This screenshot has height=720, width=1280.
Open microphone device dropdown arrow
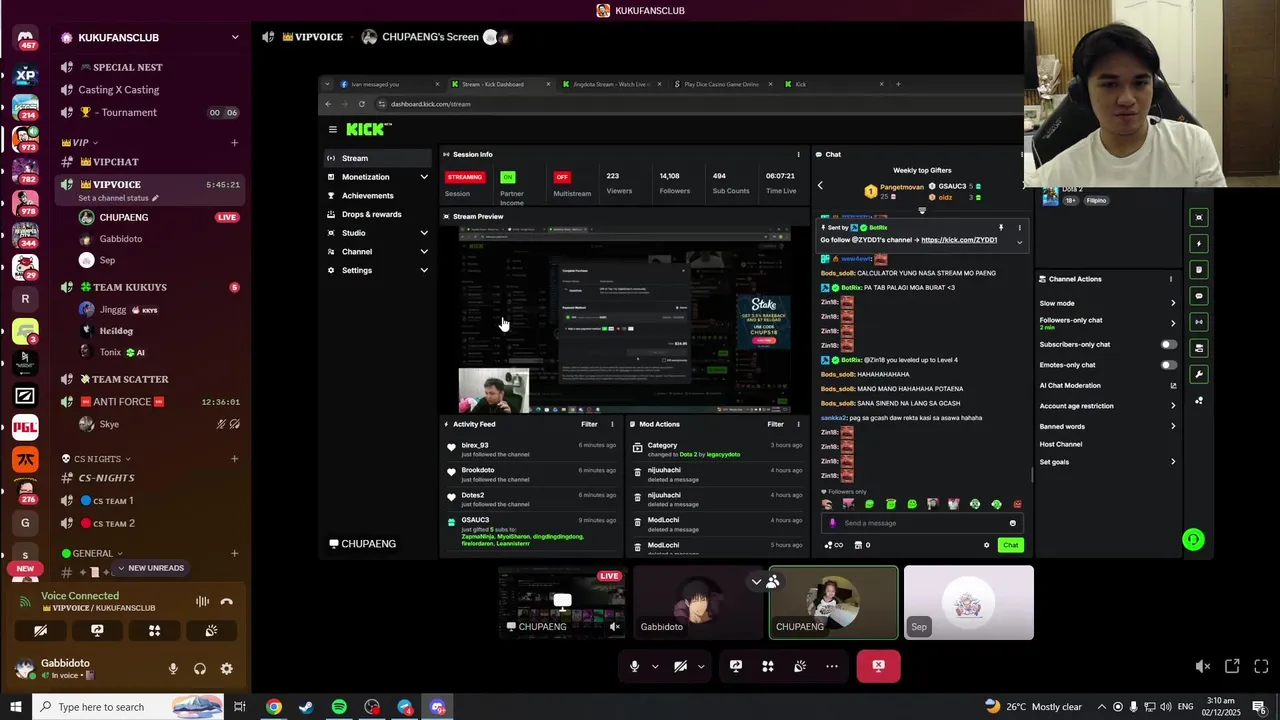tap(655, 666)
